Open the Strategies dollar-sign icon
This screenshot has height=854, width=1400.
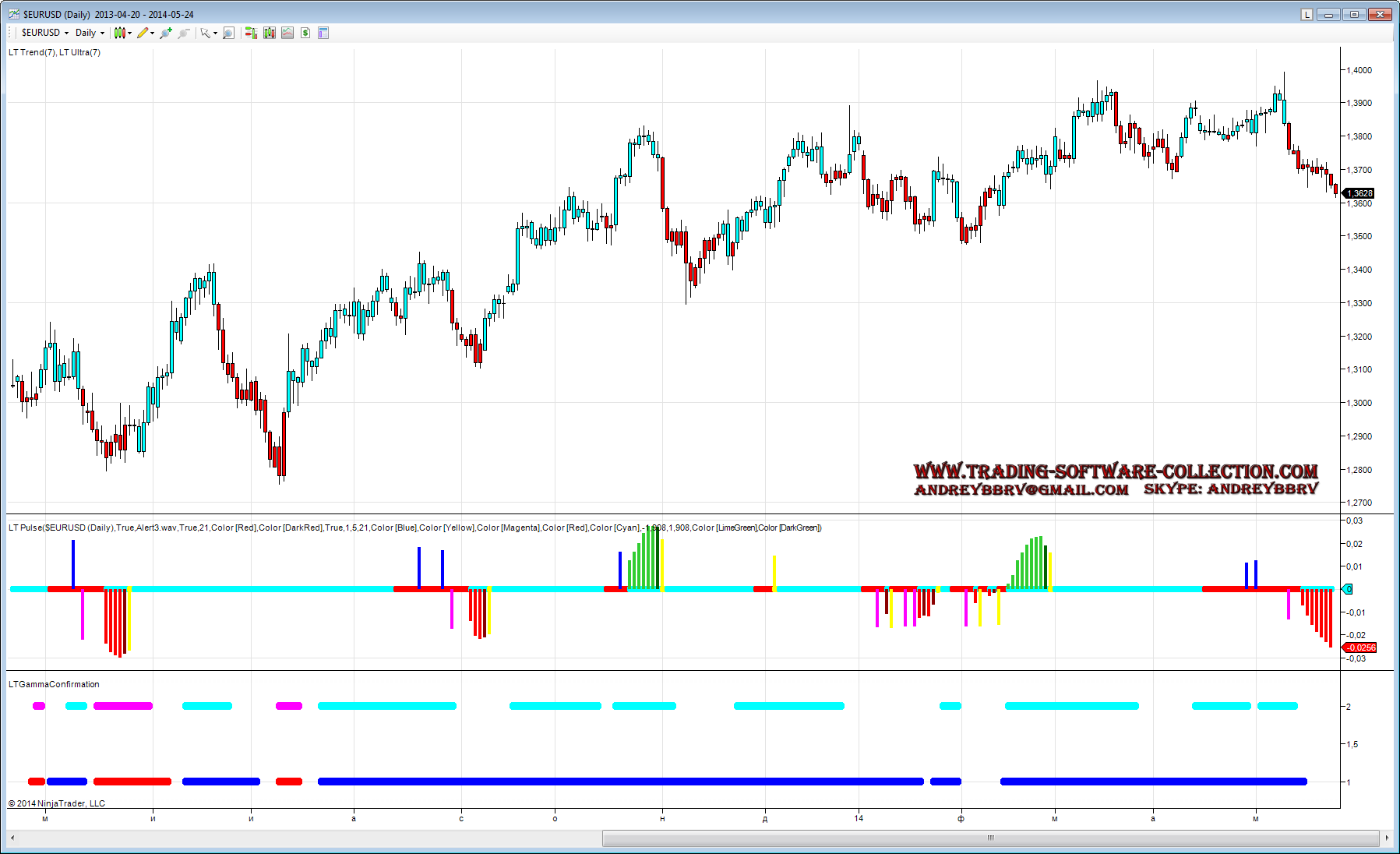(x=305, y=33)
